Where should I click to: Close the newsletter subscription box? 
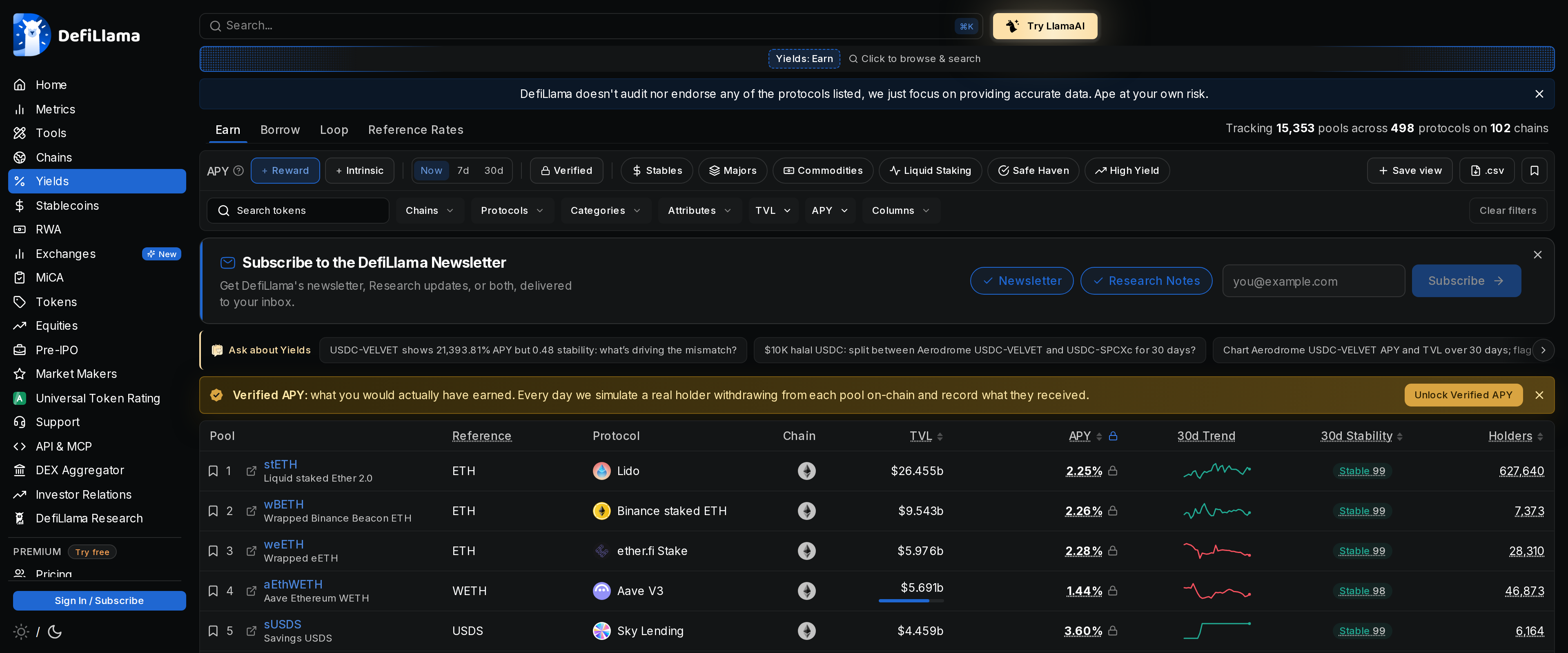click(1537, 255)
